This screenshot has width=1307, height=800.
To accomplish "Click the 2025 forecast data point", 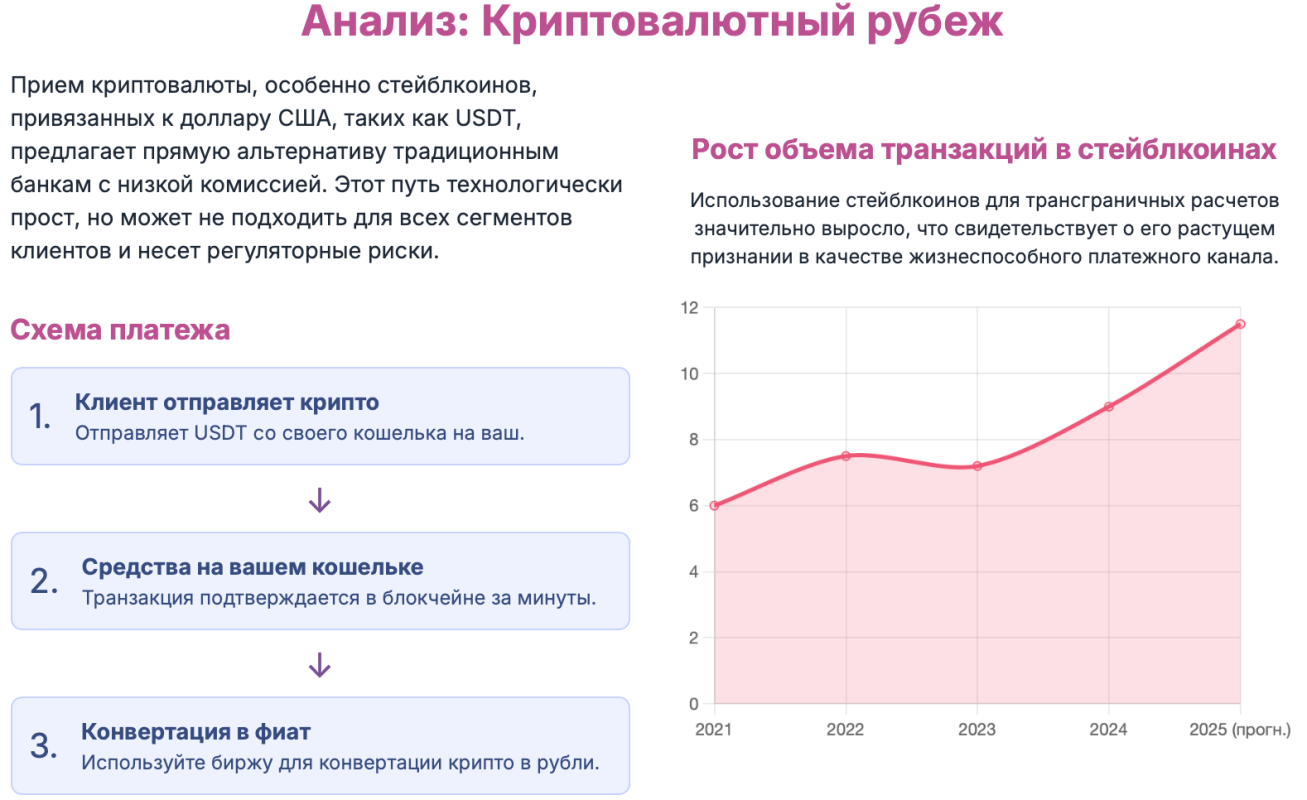I will 1240,324.
